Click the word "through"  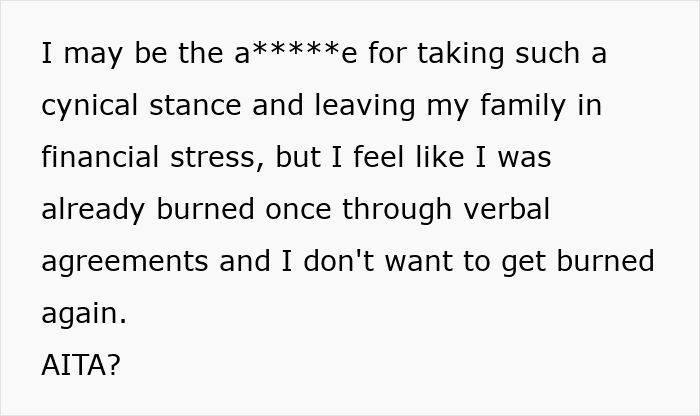click(393, 210)
